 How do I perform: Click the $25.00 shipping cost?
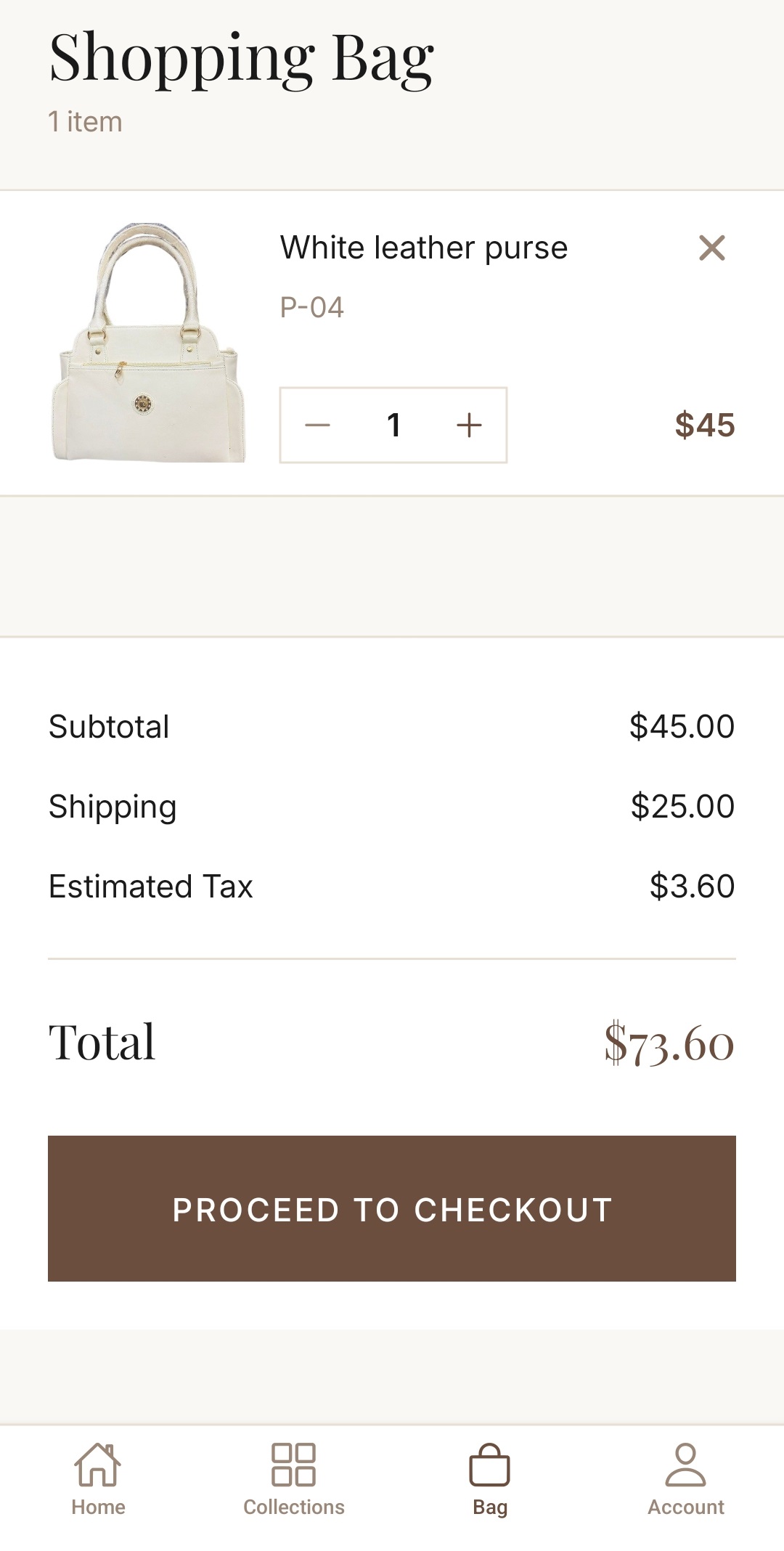[x=682, y=807]
